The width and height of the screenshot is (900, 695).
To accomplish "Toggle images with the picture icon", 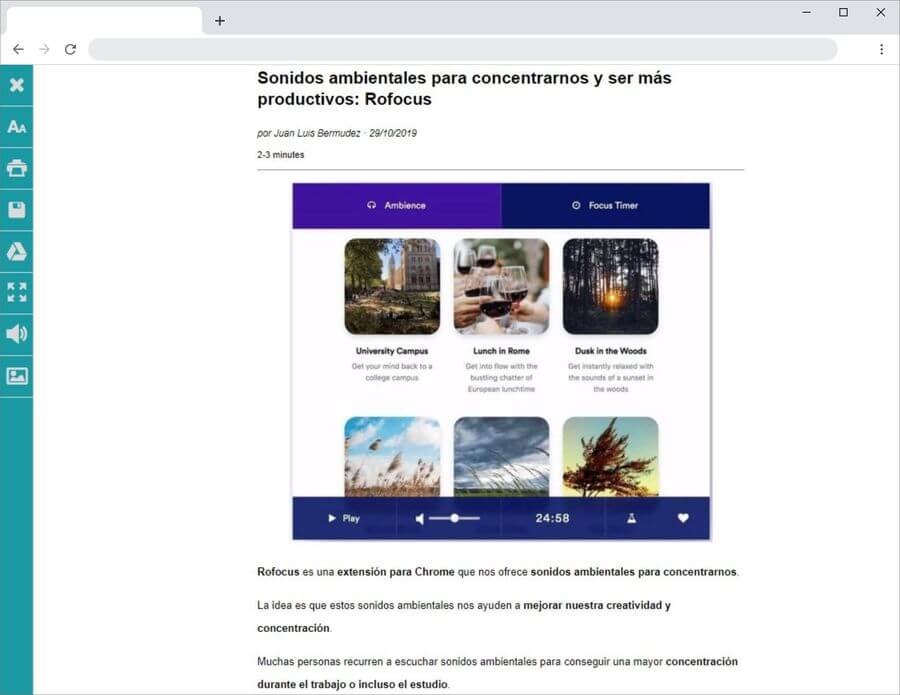I will click(x=17, y=376).
